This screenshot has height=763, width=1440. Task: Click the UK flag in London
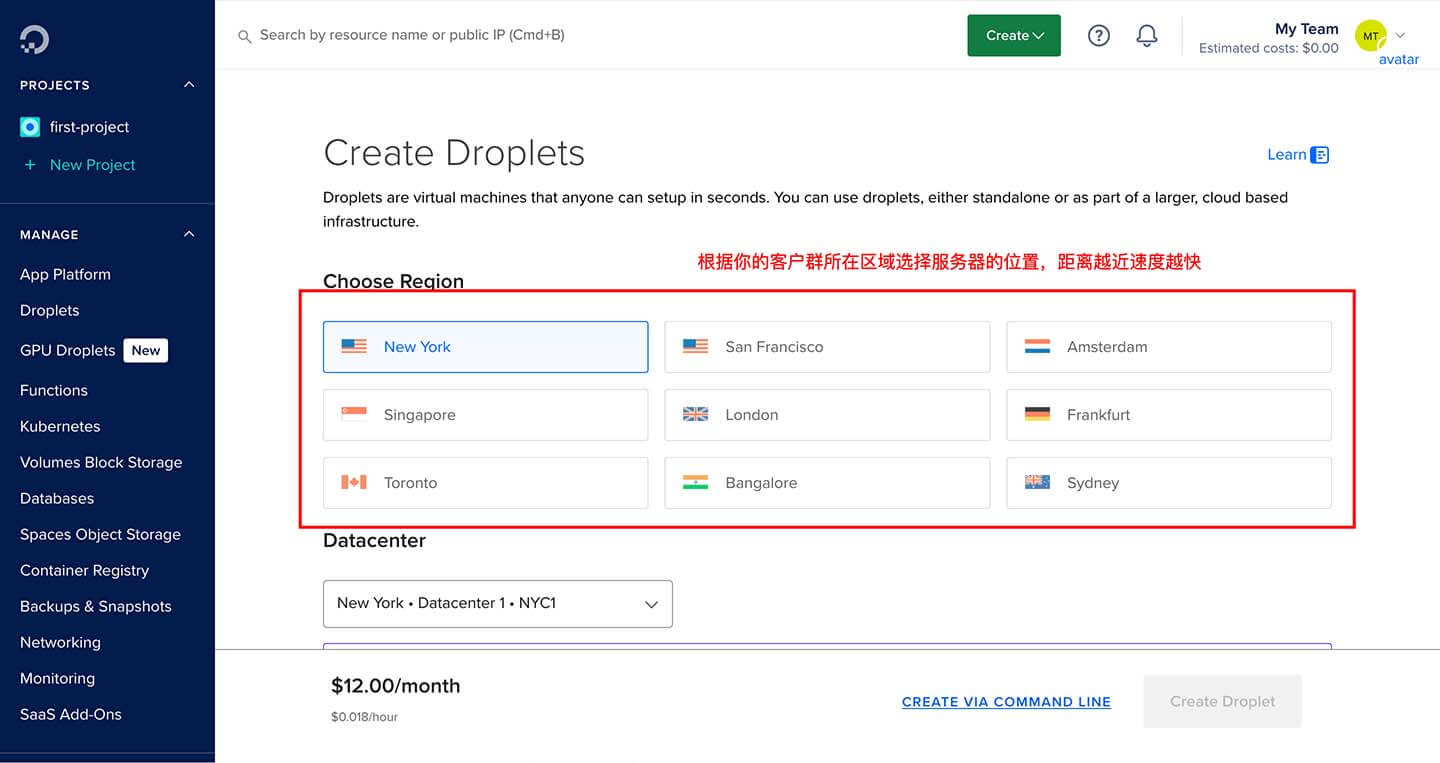695,415
